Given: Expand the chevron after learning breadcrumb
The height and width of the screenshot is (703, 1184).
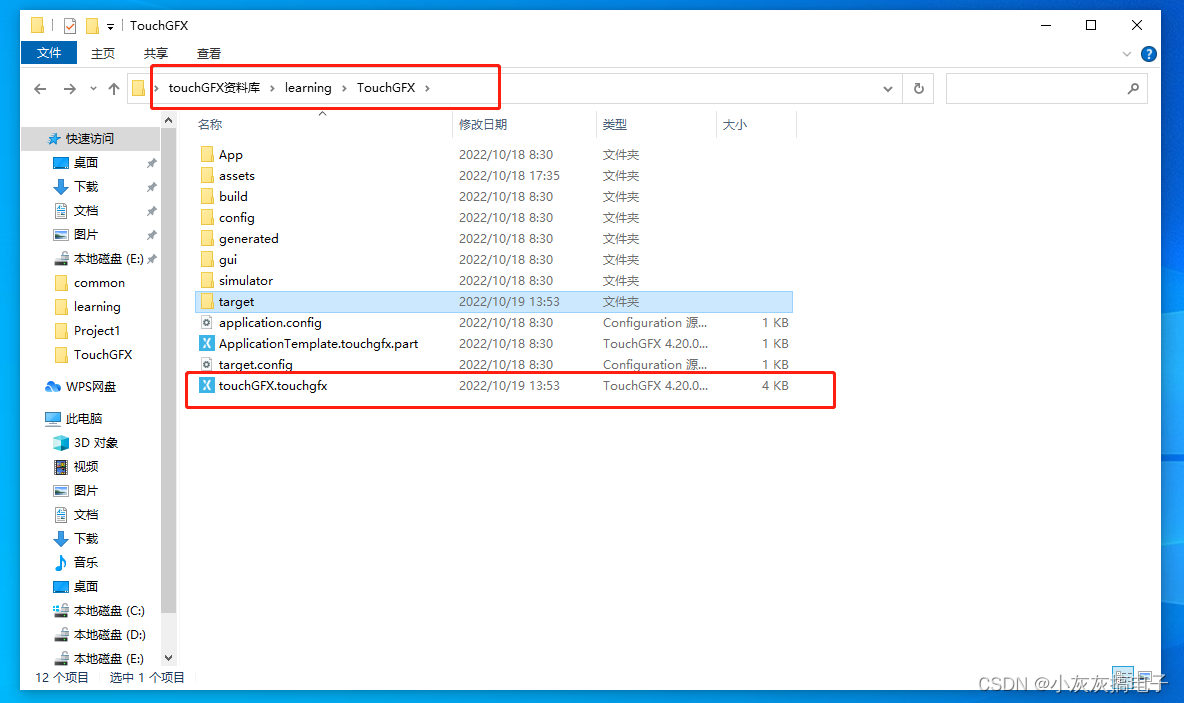Looking at the screenshot, I should (344, 88).
